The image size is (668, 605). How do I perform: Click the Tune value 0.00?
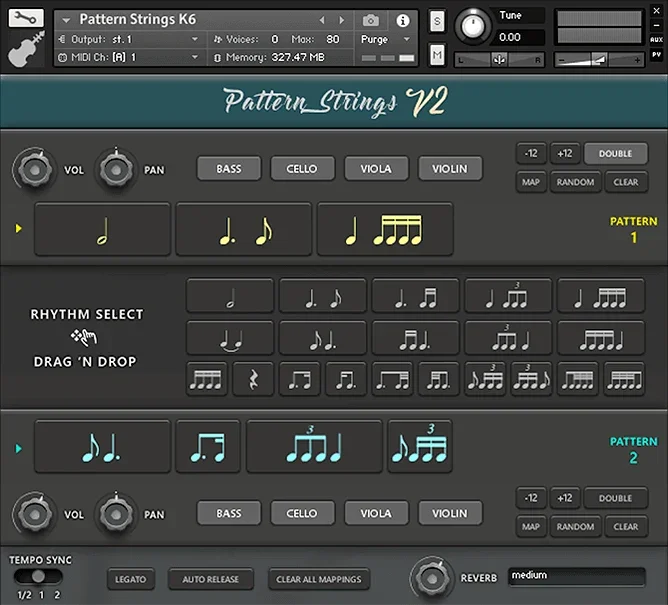pos(510,37)
